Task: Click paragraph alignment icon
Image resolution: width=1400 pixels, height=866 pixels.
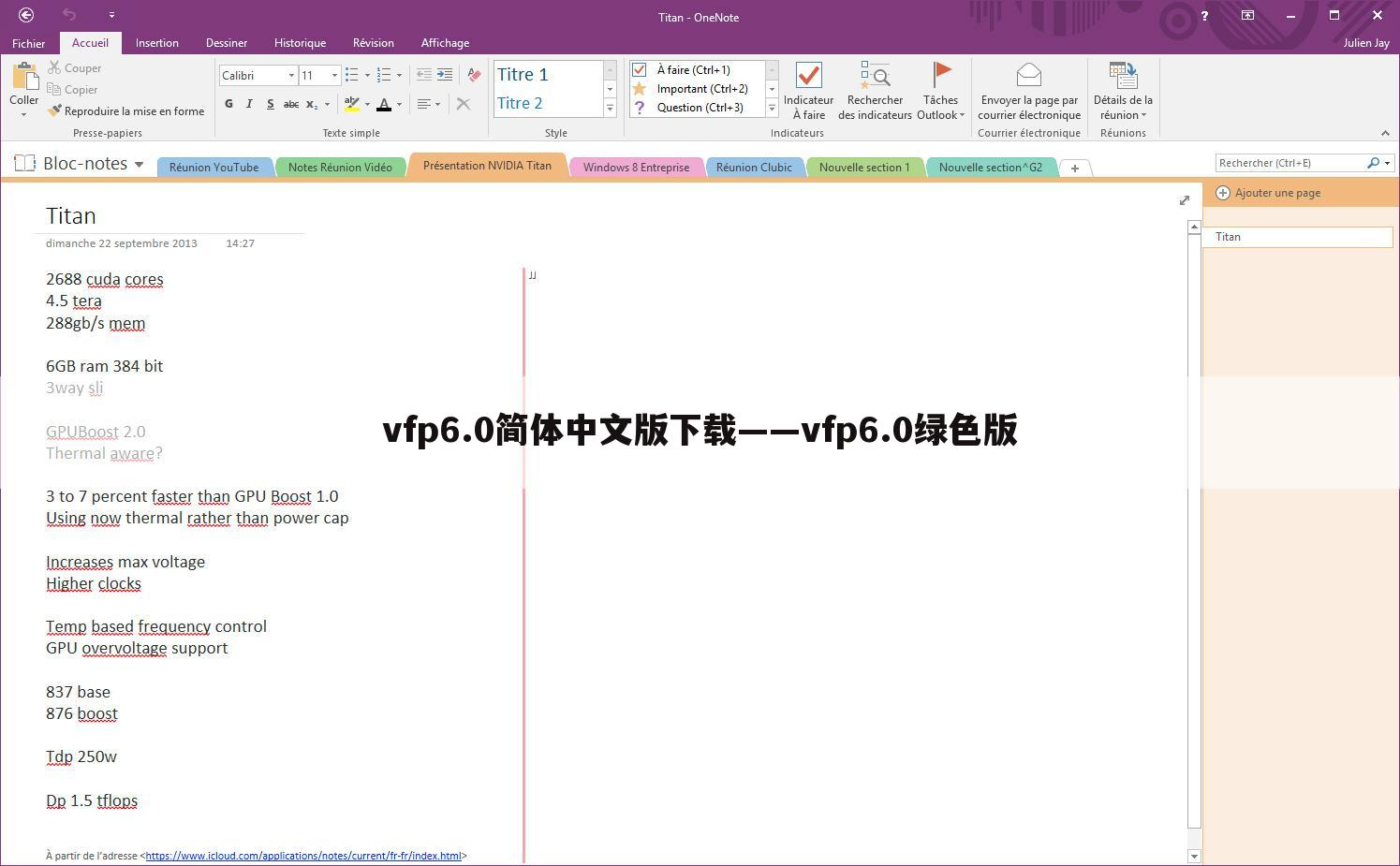Action: click(424, 104)
